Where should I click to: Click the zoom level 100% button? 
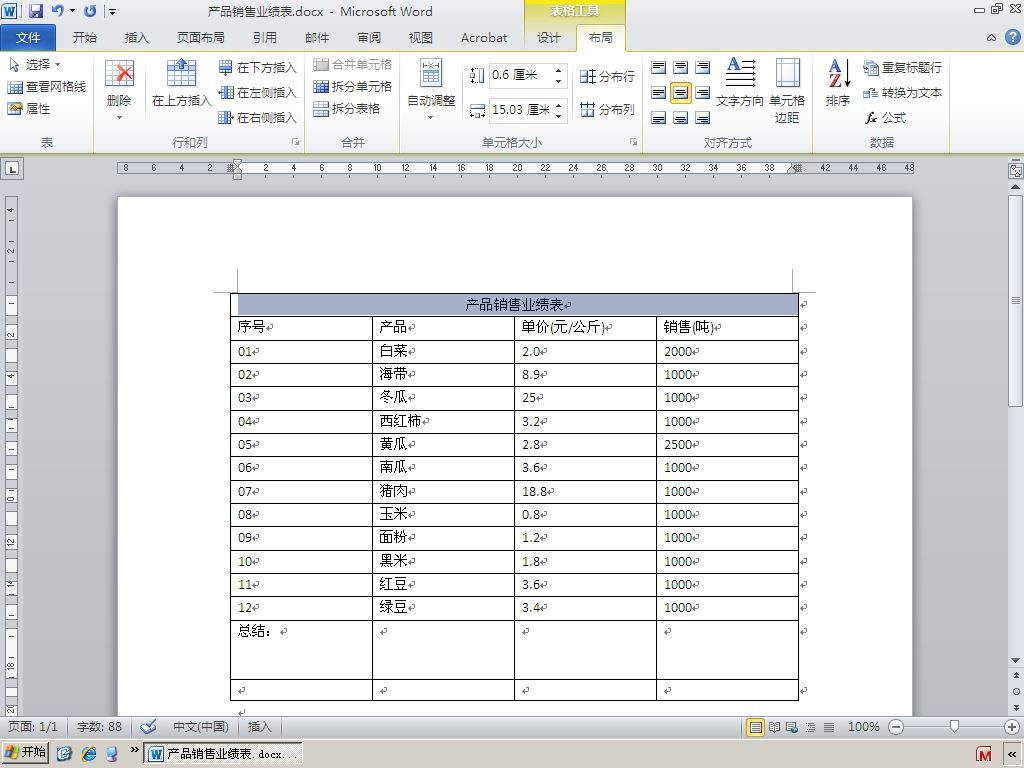(863, 727)
